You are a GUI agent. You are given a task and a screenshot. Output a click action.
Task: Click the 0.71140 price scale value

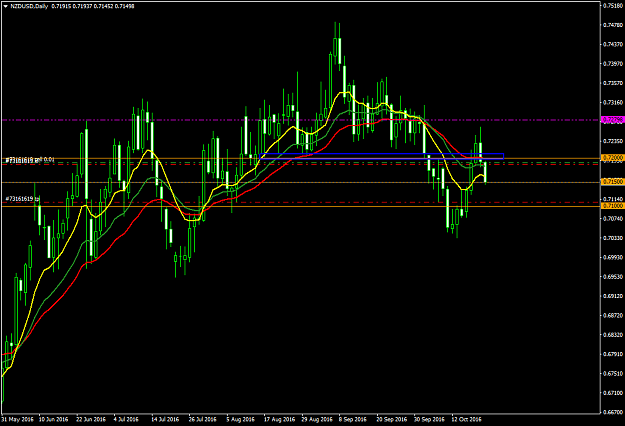click(x=613, y=199)
